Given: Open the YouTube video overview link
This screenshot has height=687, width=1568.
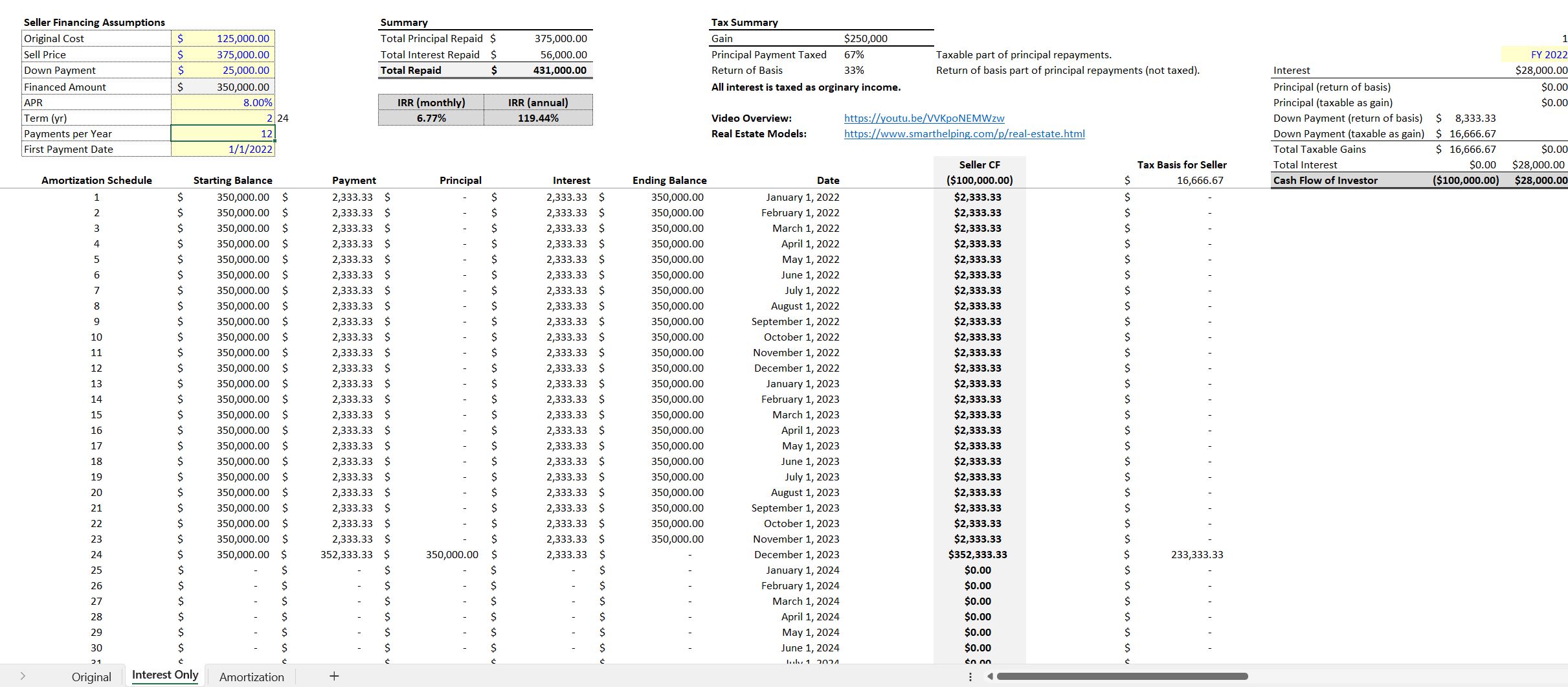Looking at the screenshot, I should click(x=923, y=118).
